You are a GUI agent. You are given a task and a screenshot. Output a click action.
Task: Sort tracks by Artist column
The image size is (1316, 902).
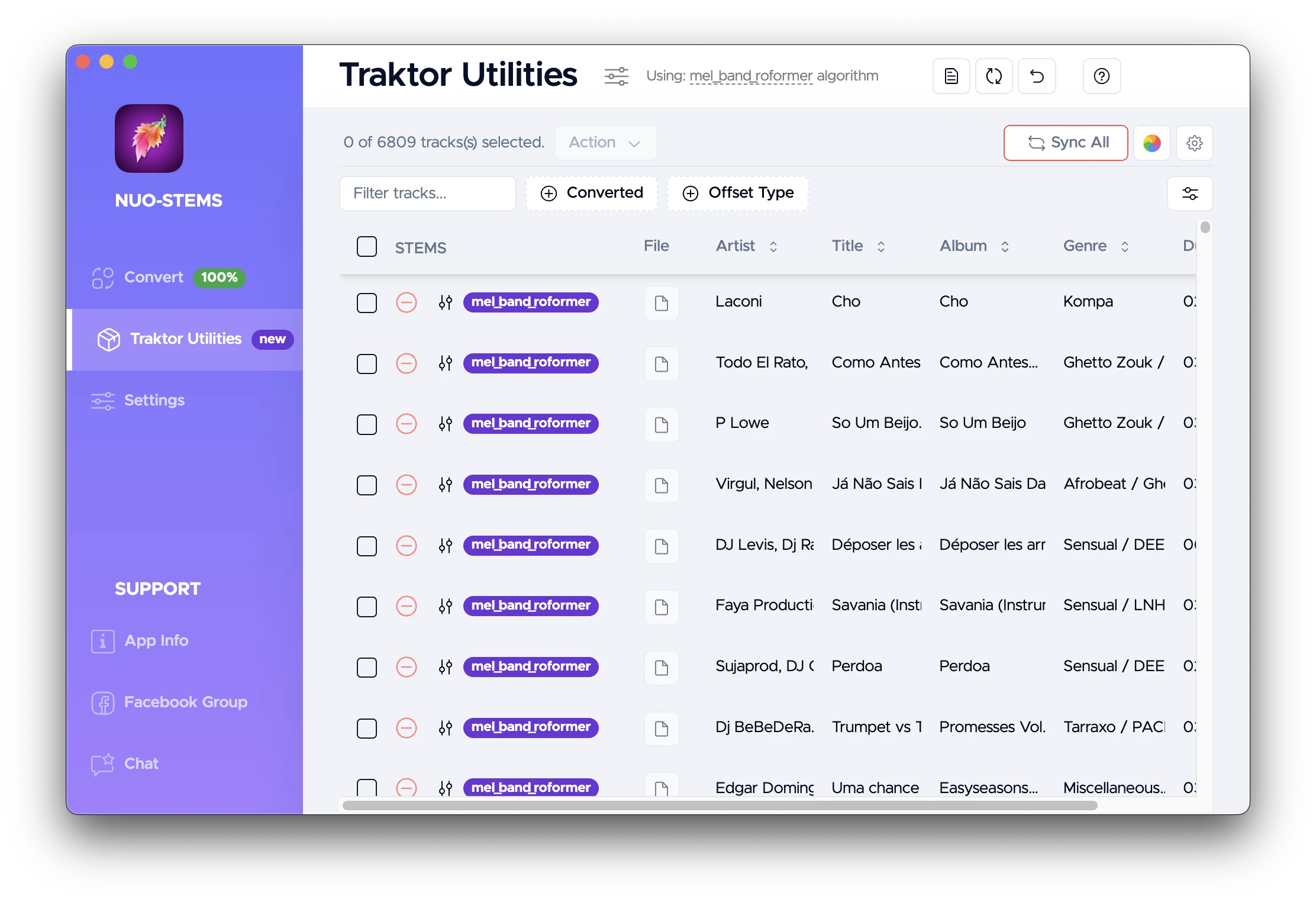(746, 246)
